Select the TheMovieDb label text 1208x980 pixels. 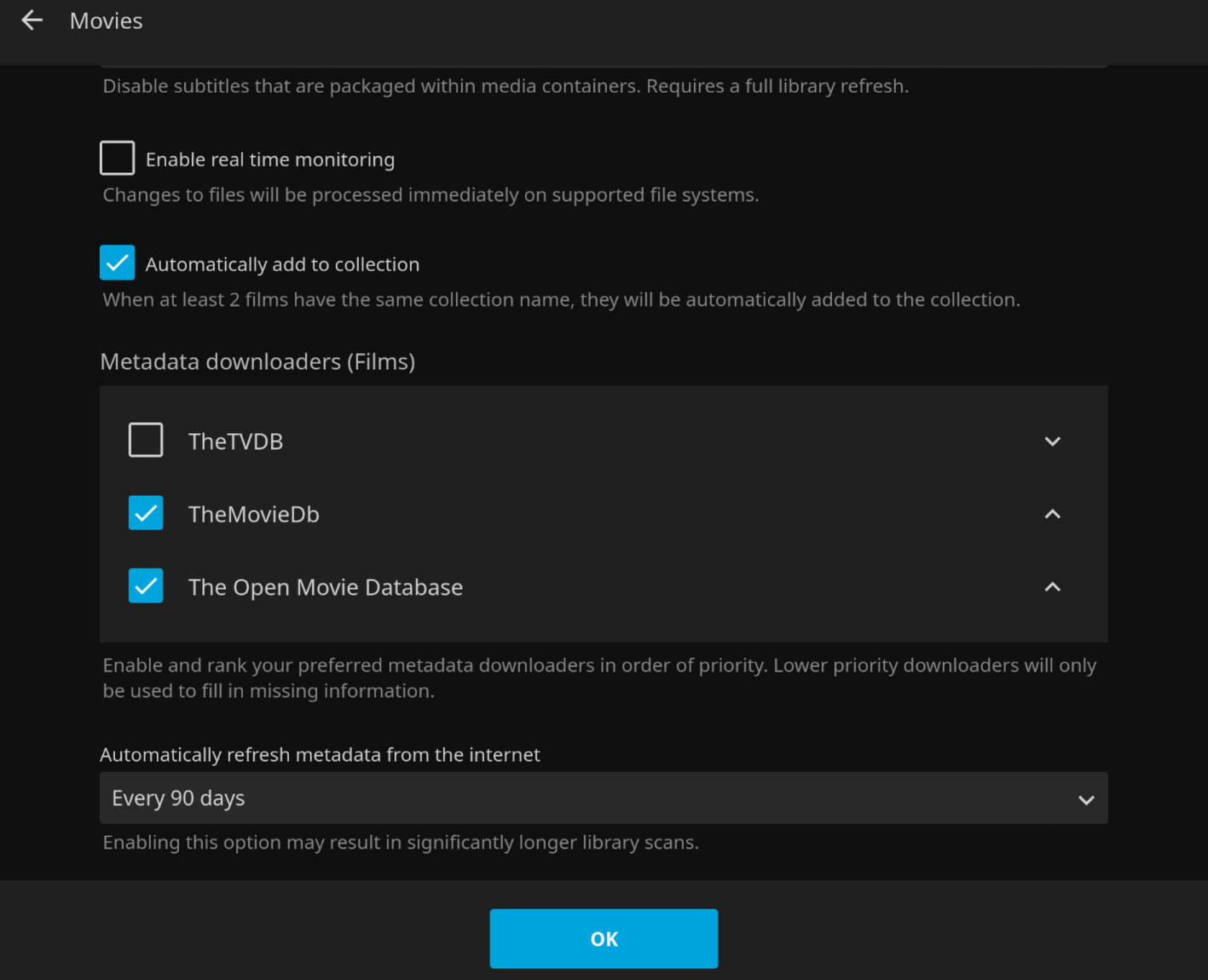pyautogui.click(x=253, y=515)
